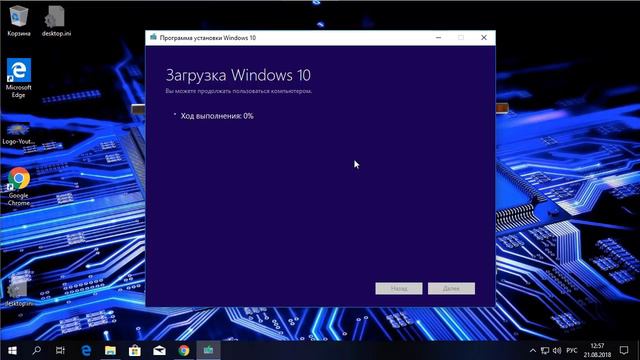Screen dimensions: 640x360
Task: Click the setup program title bar icon
Action: coord(153,38)
